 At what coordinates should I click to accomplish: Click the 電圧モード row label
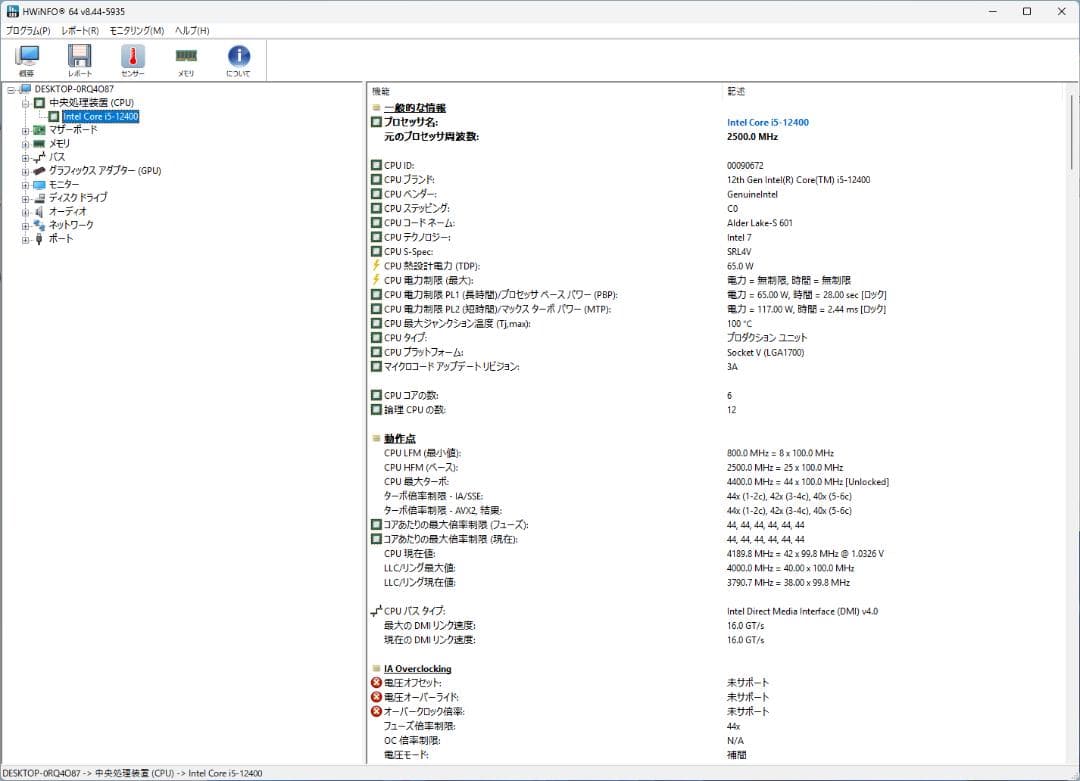coord(406,755)
